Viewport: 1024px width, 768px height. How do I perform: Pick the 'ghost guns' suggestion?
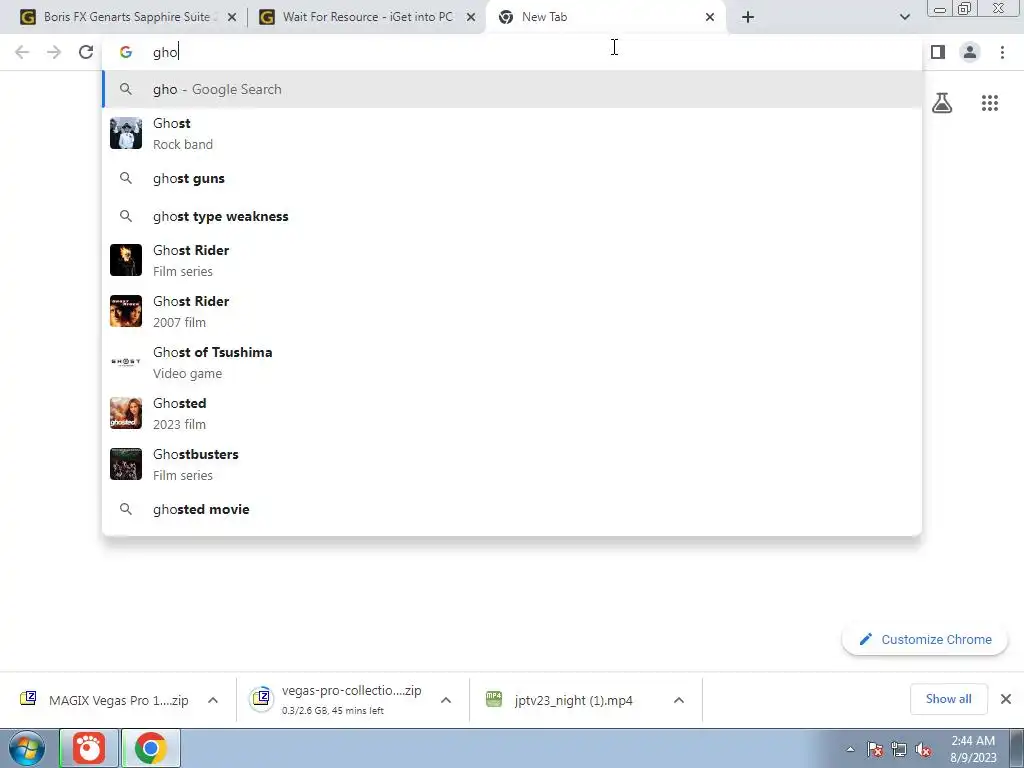[x=512, y=178]
